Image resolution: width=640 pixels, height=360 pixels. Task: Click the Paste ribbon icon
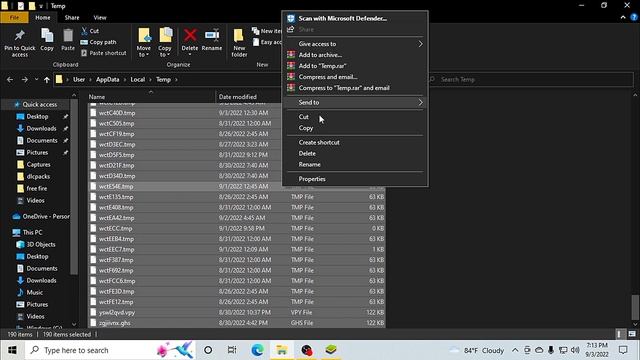click(x=68, y=40)
